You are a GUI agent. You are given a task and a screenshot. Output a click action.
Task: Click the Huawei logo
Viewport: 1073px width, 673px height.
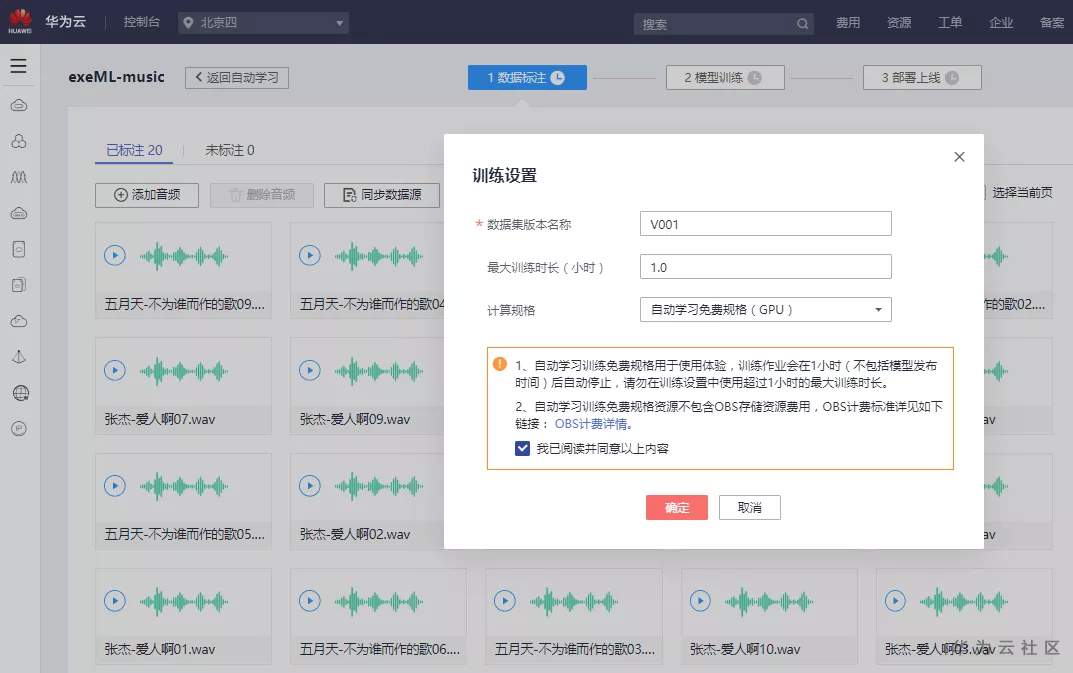coord(20,21)
